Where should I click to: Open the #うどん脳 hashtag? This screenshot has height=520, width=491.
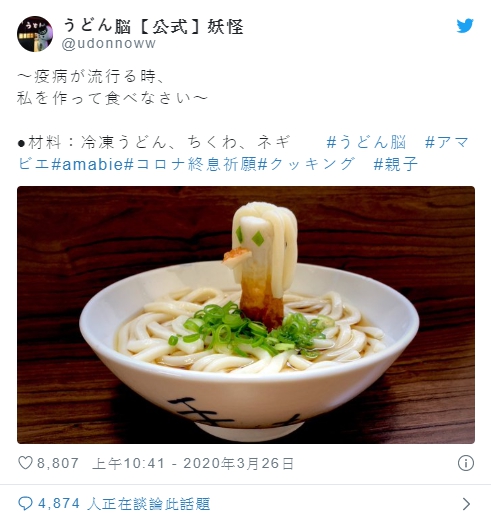pyautogui.click(x=366, y=142)
